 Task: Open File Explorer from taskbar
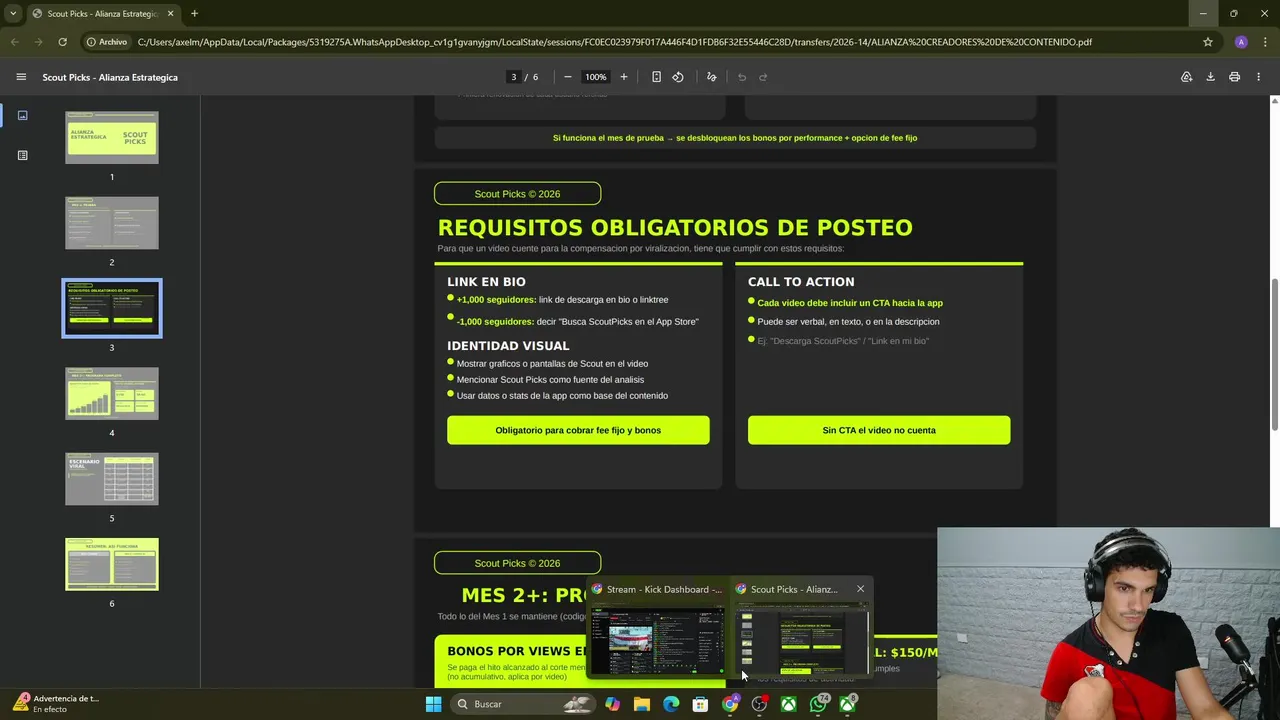(642, 704)
